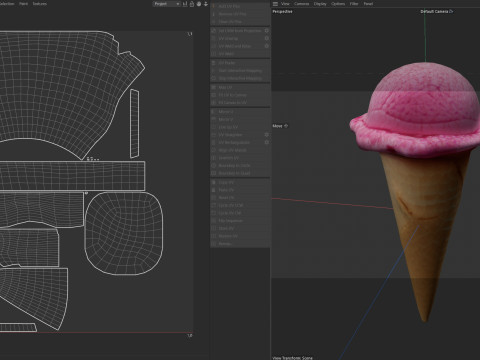The image size is (480, 360).
Task: Click the round icon right of the lock
Action: pos(199,4)
